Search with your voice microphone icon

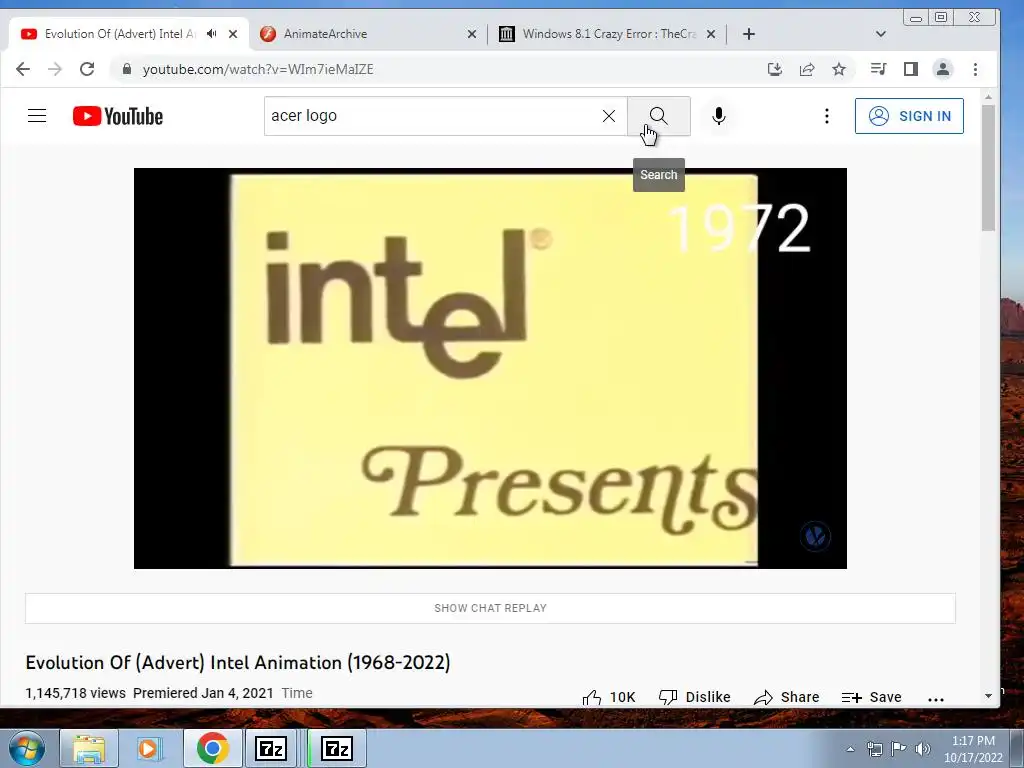coord(718,116)
